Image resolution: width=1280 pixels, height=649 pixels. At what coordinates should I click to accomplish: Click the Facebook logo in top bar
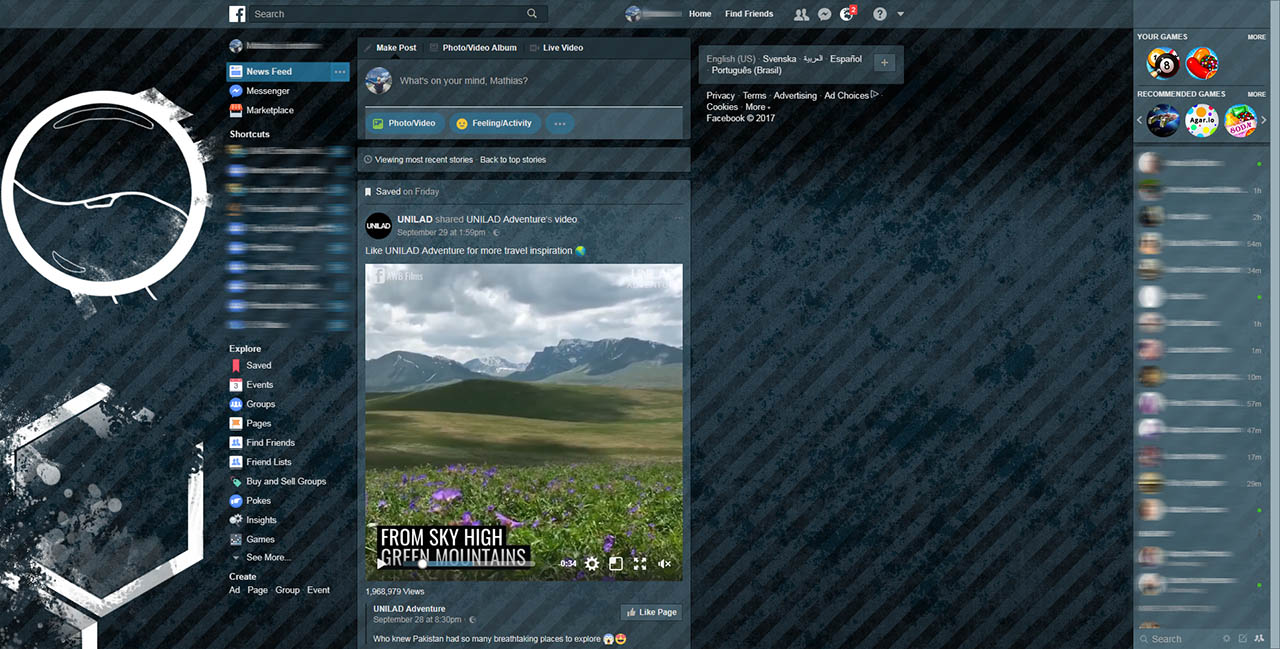tap(237, 14)
